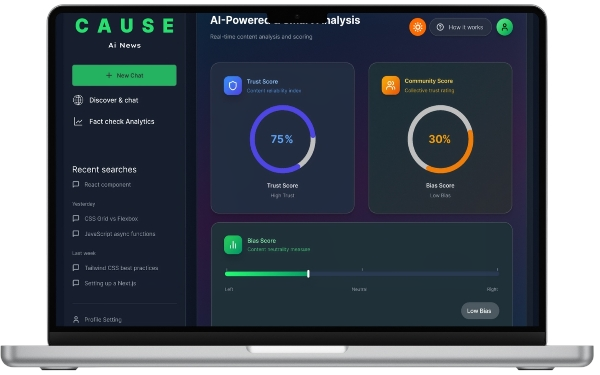Viewport: 600px width, 375px height.
Task: Open the green user profile avatar
Action: click(x=505, y=27)
